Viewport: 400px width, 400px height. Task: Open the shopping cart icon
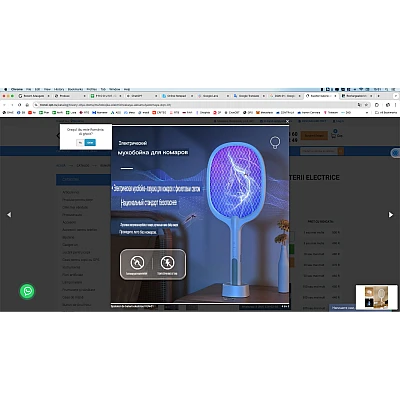(x=334, y=135)
